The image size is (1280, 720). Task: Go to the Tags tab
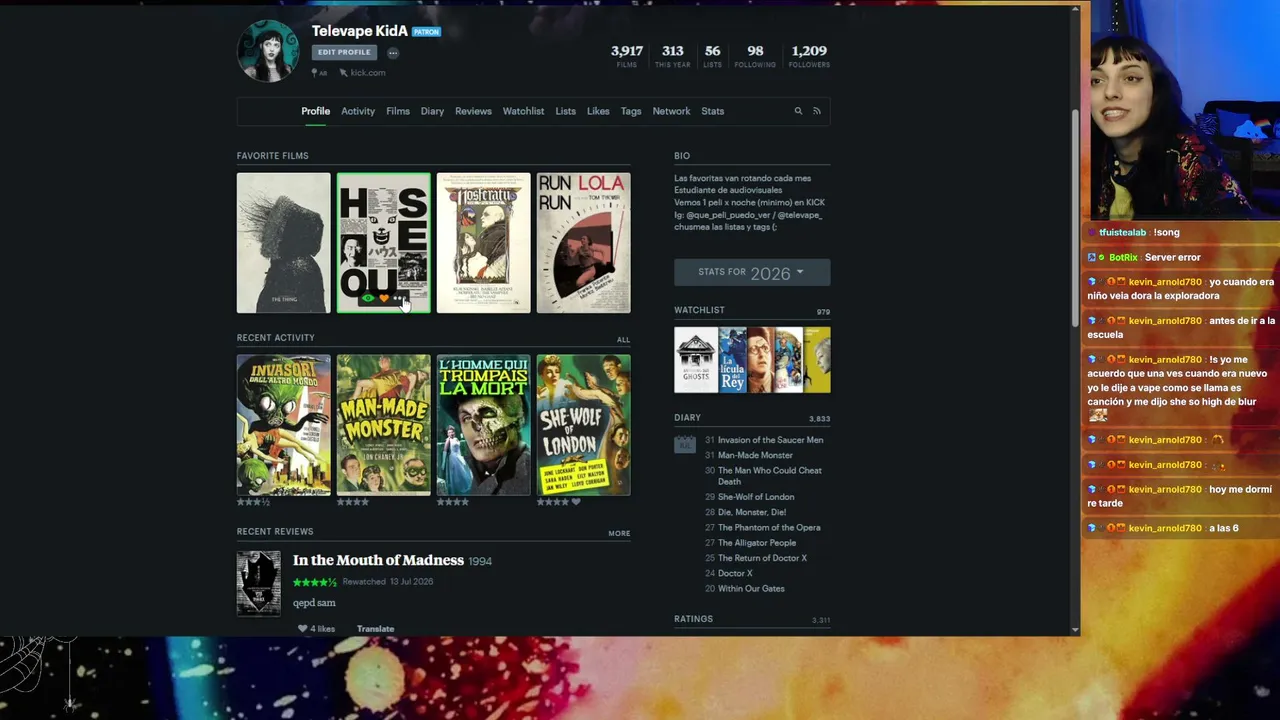tap(631, 111)
